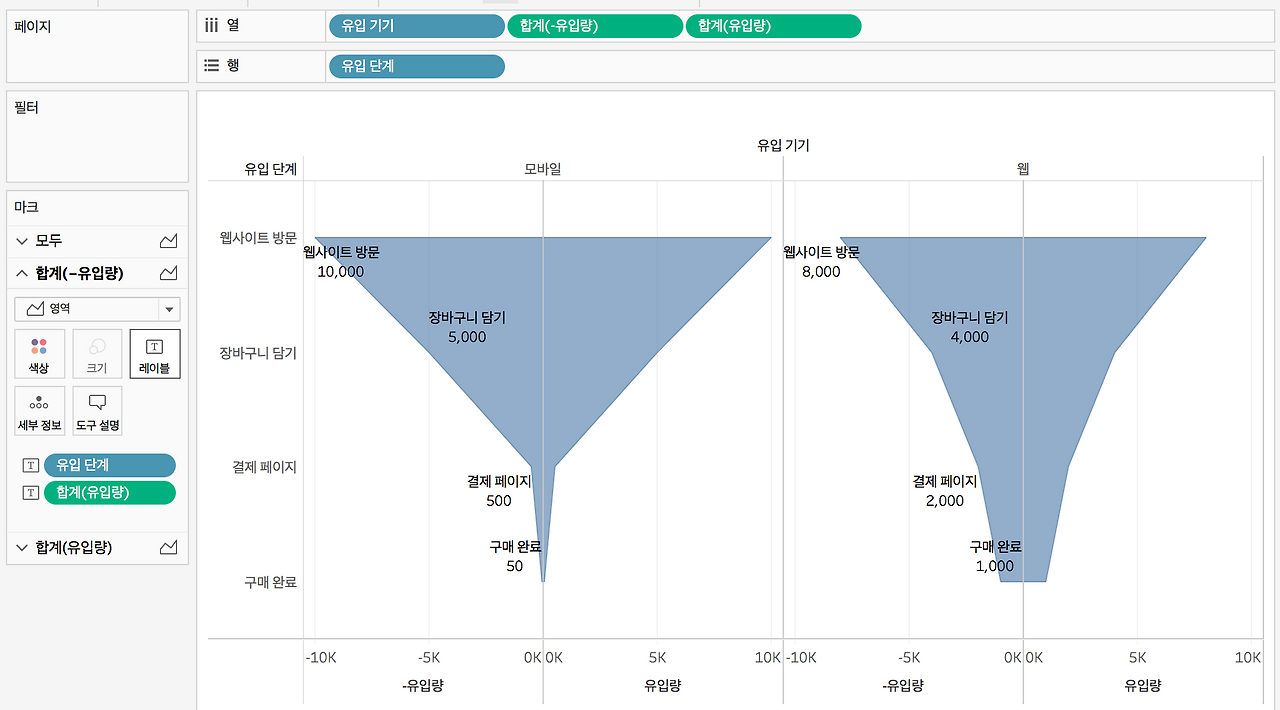This screenshot has width=1280, height=710.
Task: Click the 4,000 label in 웹 funnel
Action: tap(970, 338)
